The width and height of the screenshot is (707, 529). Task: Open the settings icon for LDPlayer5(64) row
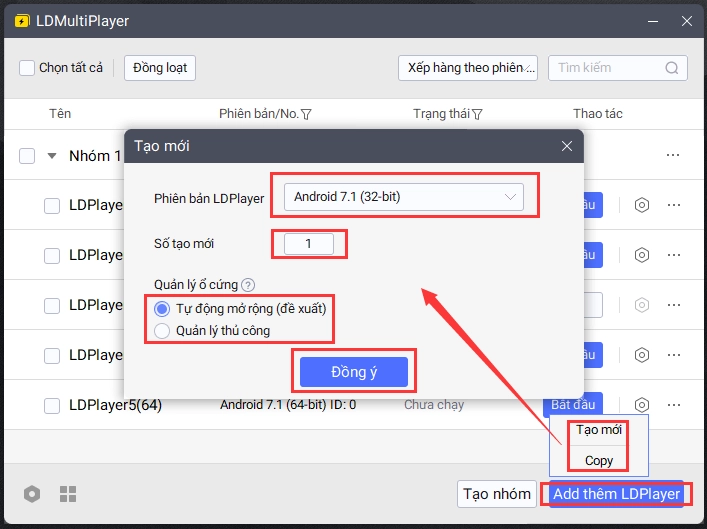642,405
